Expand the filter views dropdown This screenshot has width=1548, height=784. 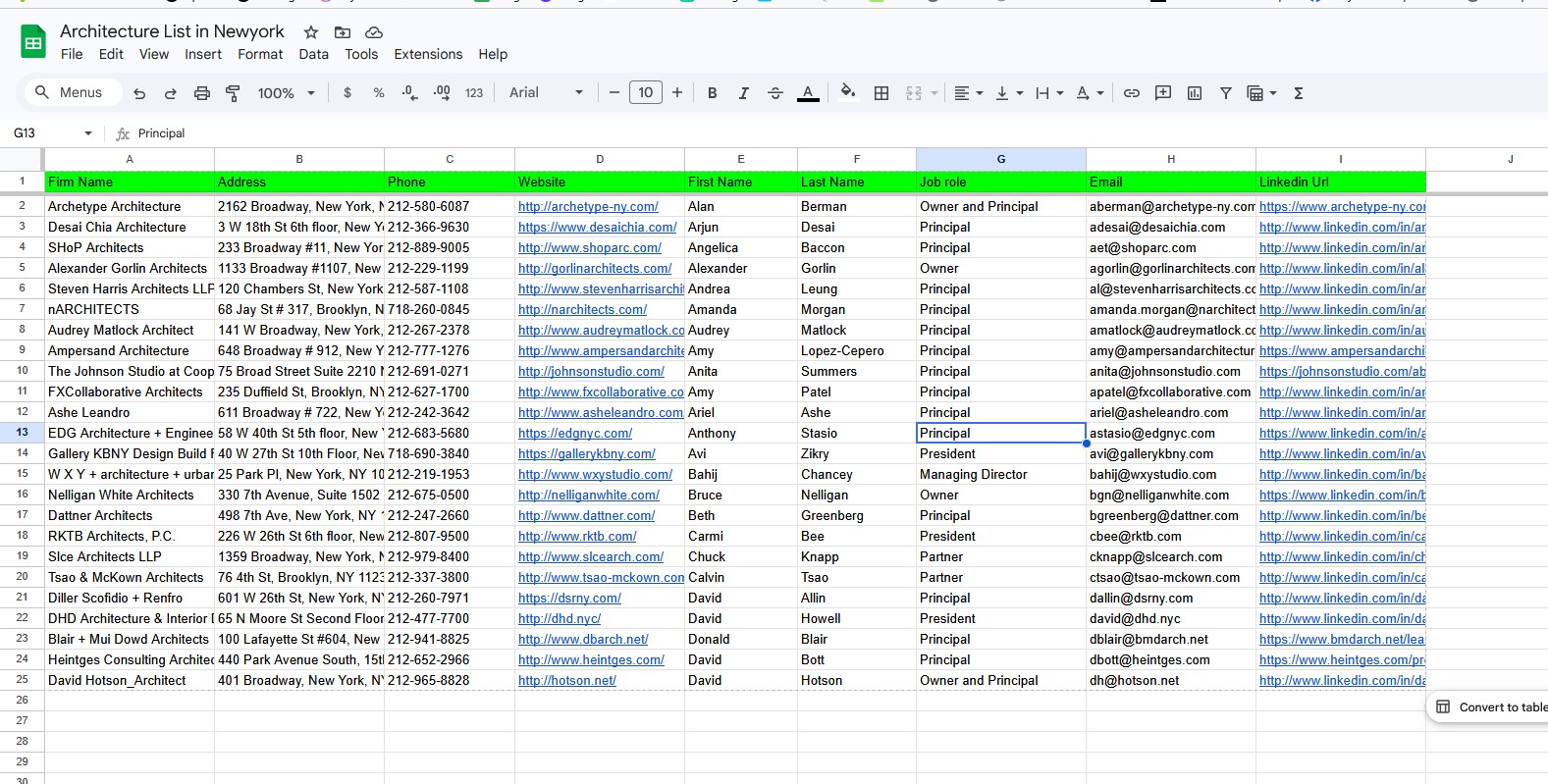click(1273, 93)
